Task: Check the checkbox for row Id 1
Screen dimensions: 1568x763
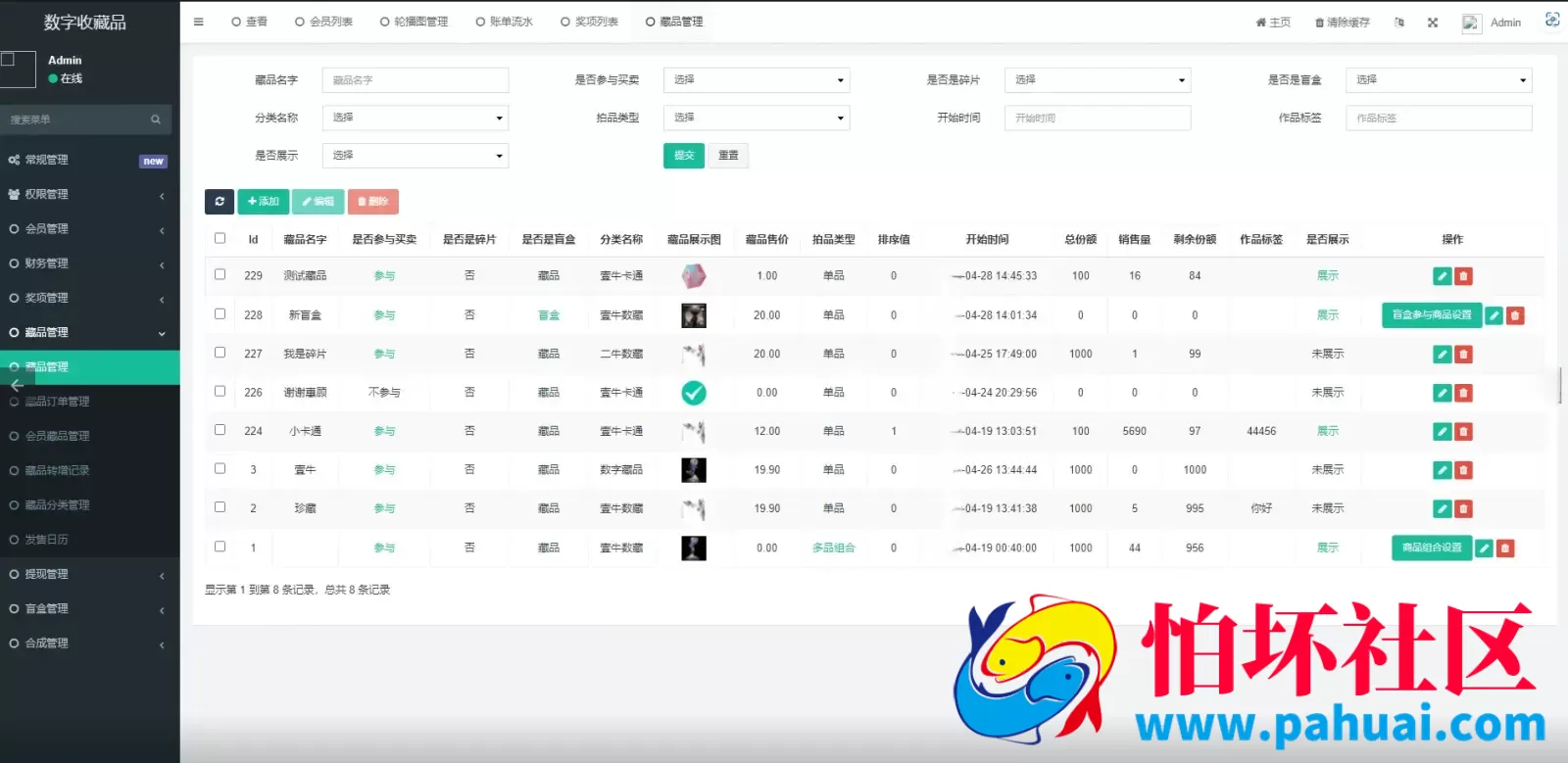Action: [x=220, y=547]
